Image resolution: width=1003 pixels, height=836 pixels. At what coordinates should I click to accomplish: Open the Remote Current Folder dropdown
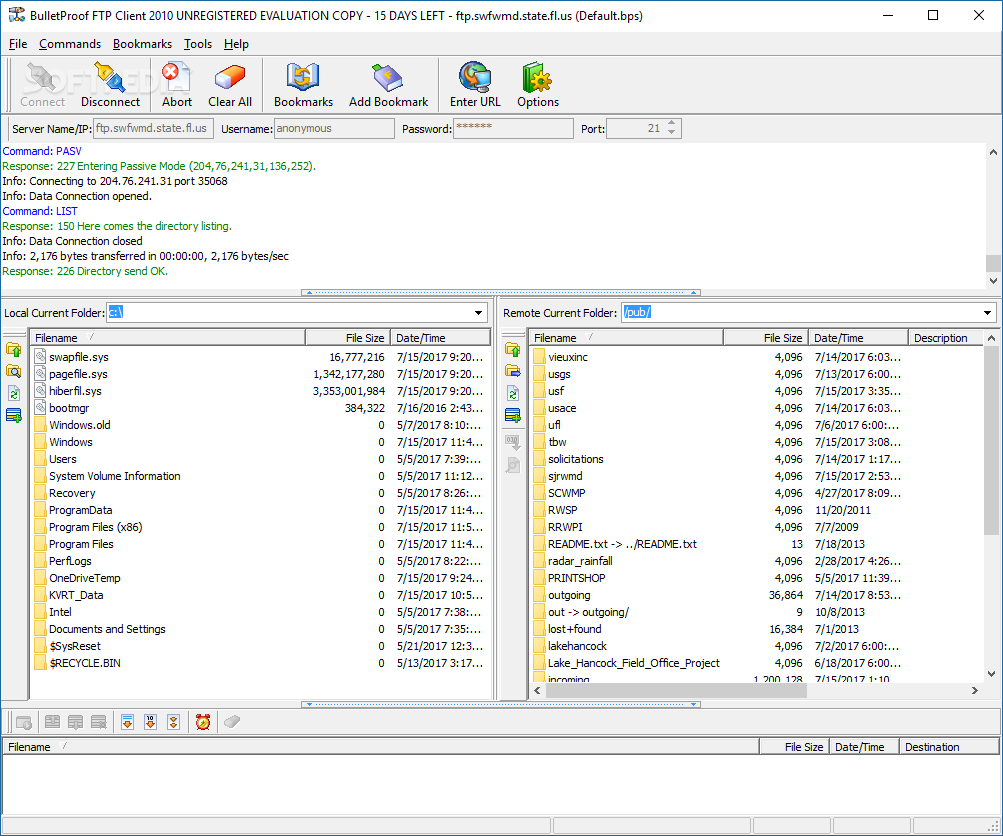(988, 313)
